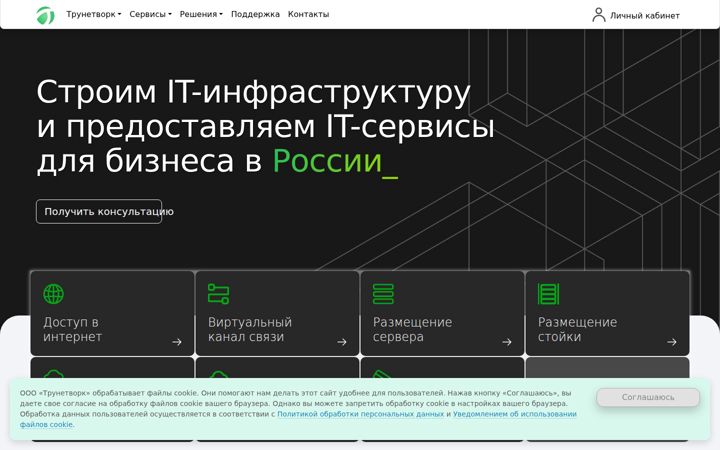This screenshot has height=450, width=720.
Task: Click the rack icon in Размещение стойки
Action: [x=548, y=294]
